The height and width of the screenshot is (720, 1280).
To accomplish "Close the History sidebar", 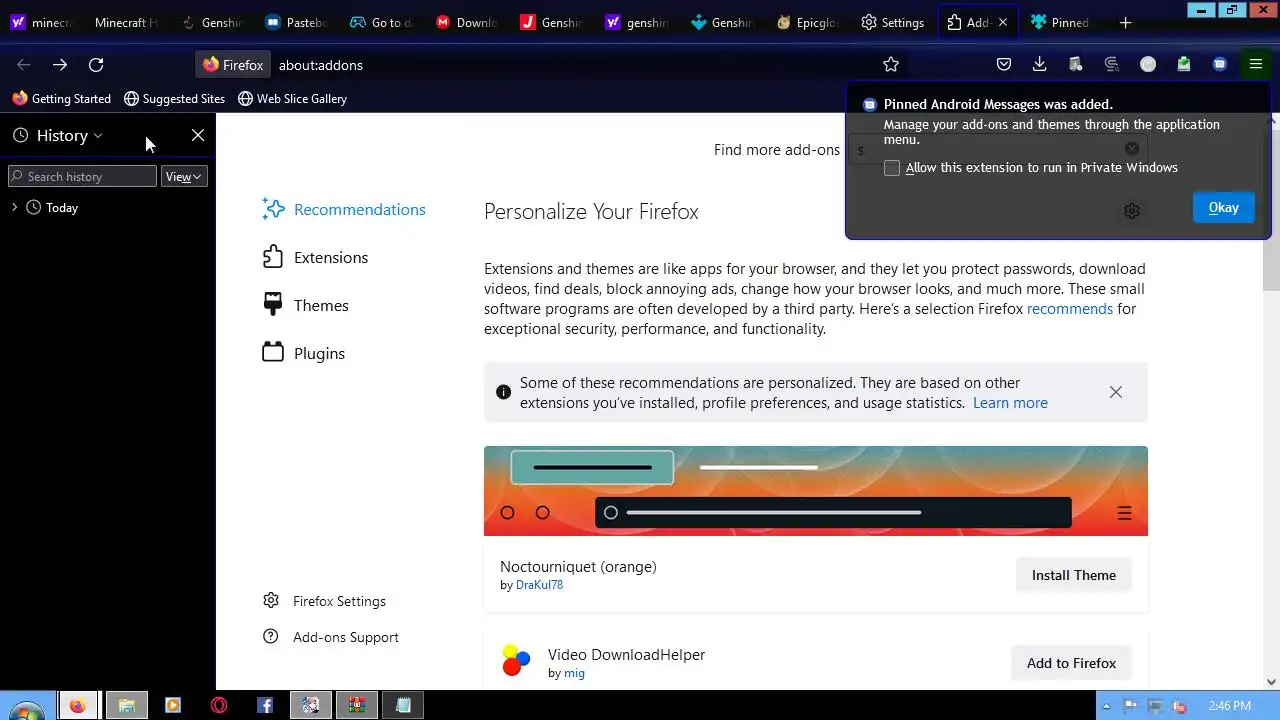I will click(198, 135).
